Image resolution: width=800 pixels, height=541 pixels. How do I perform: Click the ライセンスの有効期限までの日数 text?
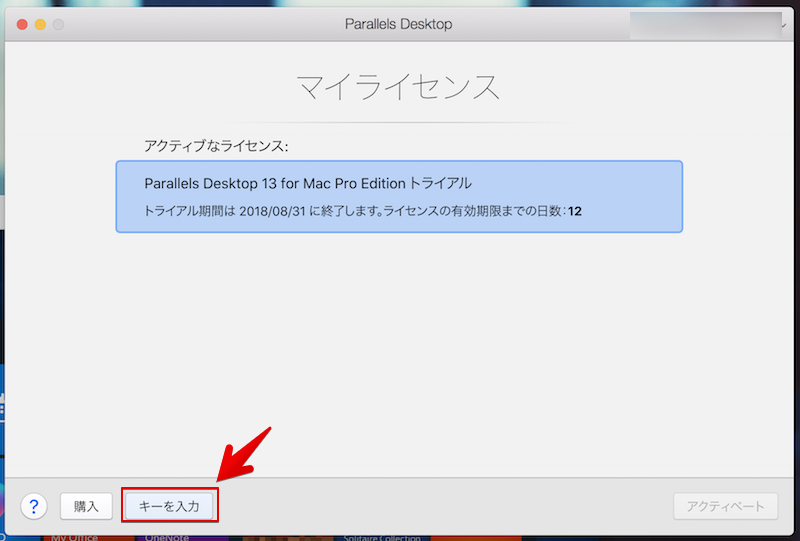[x=482, y=211]
